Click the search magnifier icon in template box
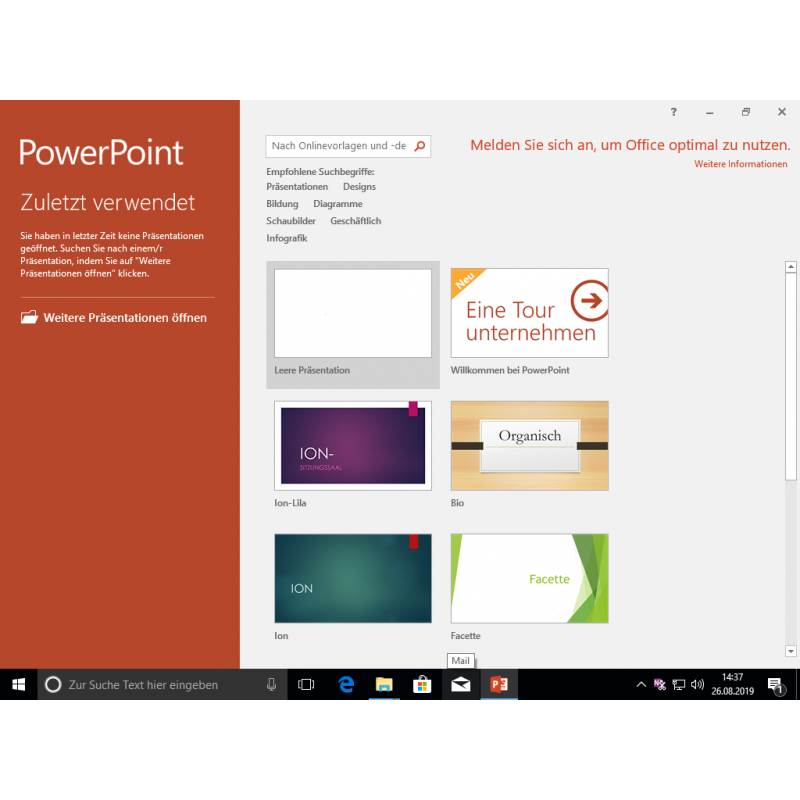The width and height of the screenshot is (800, 800). pyautogui.click(x=420, y=146)
